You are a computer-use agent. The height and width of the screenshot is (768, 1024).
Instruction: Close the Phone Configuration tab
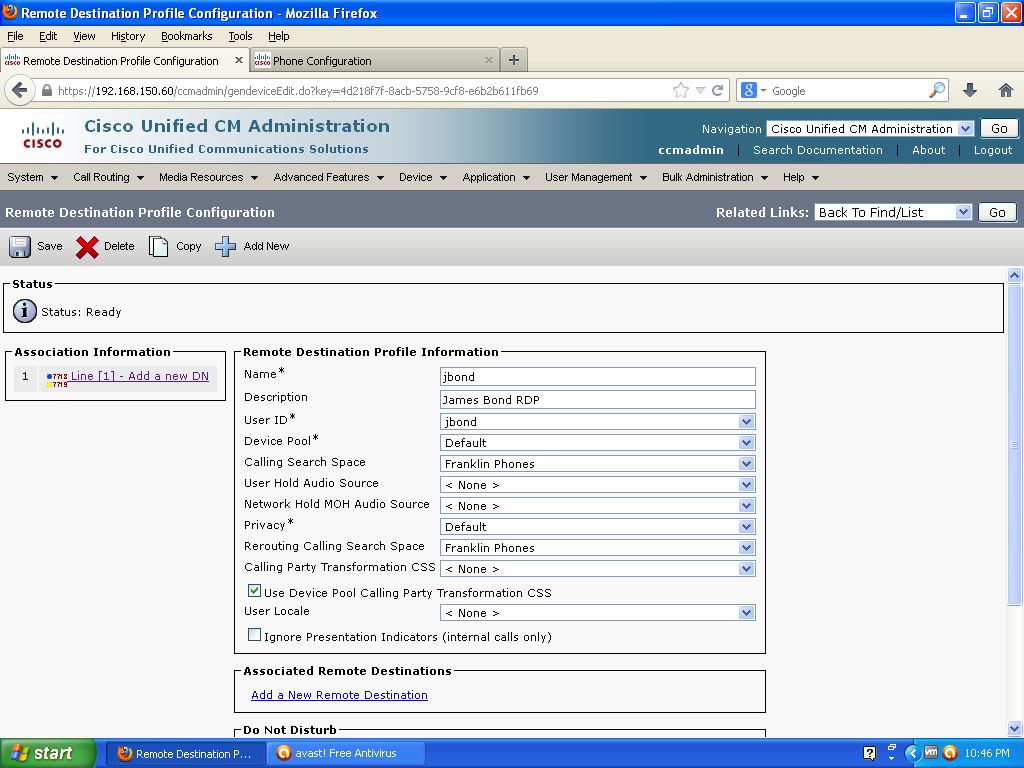tap(488, 60)
